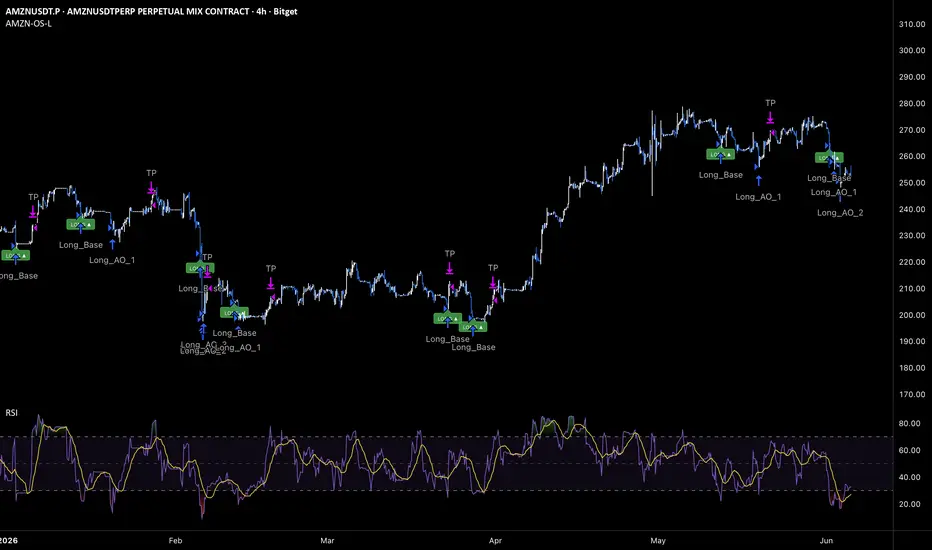Click the 200.00 price axis label
932x550 pixels.
tap(912, 315)
